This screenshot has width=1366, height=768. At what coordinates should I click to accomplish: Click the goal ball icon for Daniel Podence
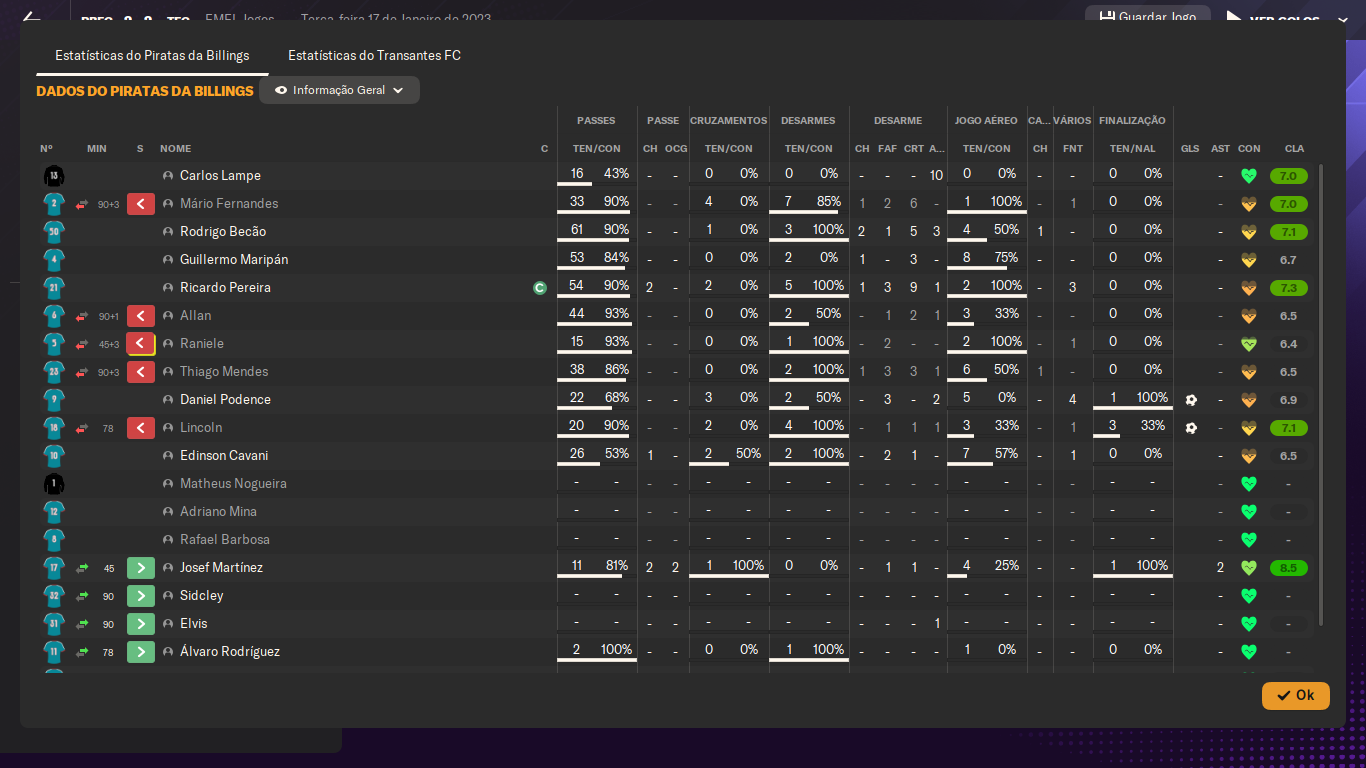[x=1190, y=400]
